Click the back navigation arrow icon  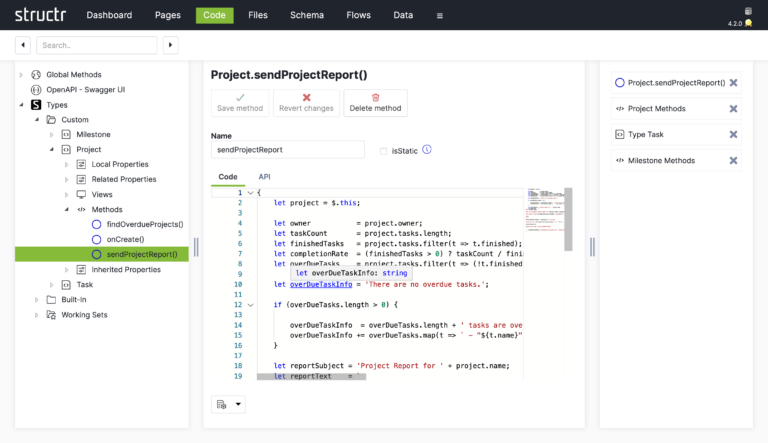[23, 45]
